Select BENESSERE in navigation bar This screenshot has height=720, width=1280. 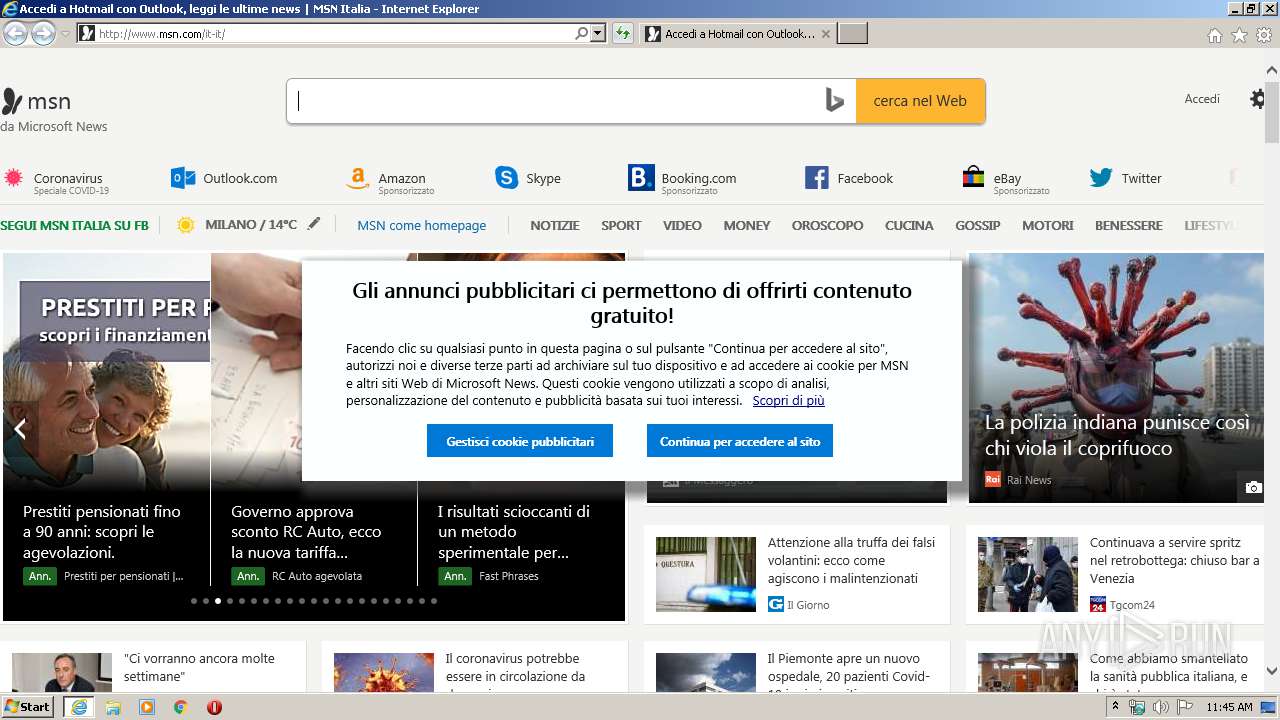click(1128, 225)
